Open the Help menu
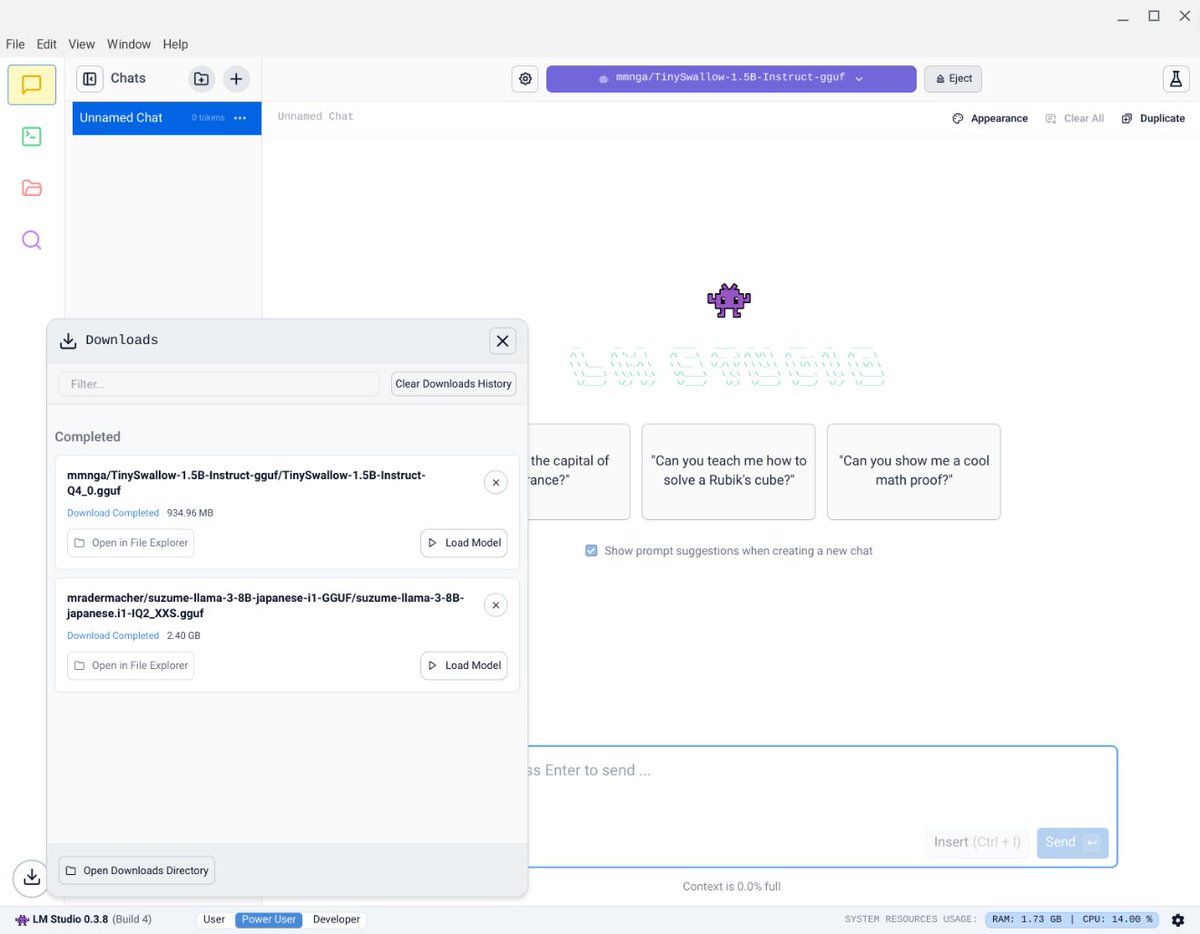The height and width of the screenshot is (934, 1200). [x=176, y=44]
